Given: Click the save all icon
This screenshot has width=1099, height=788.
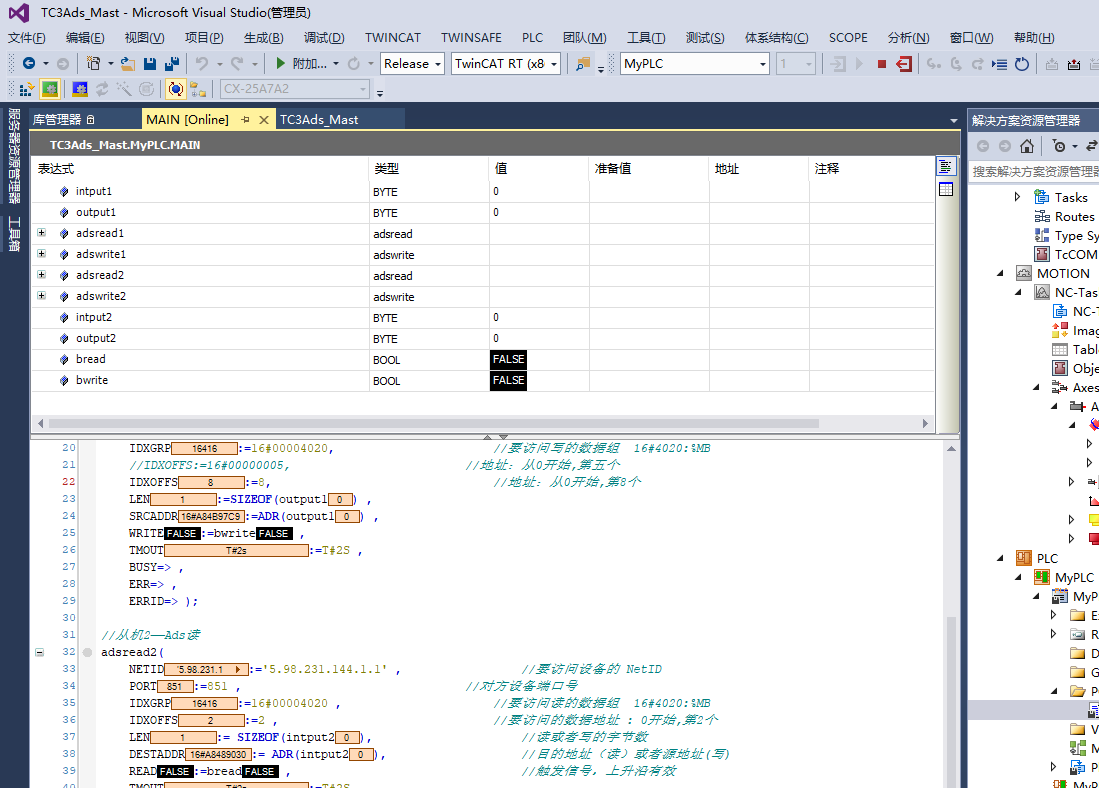Looking at the screenshot, I should click(x=172, y=64).
